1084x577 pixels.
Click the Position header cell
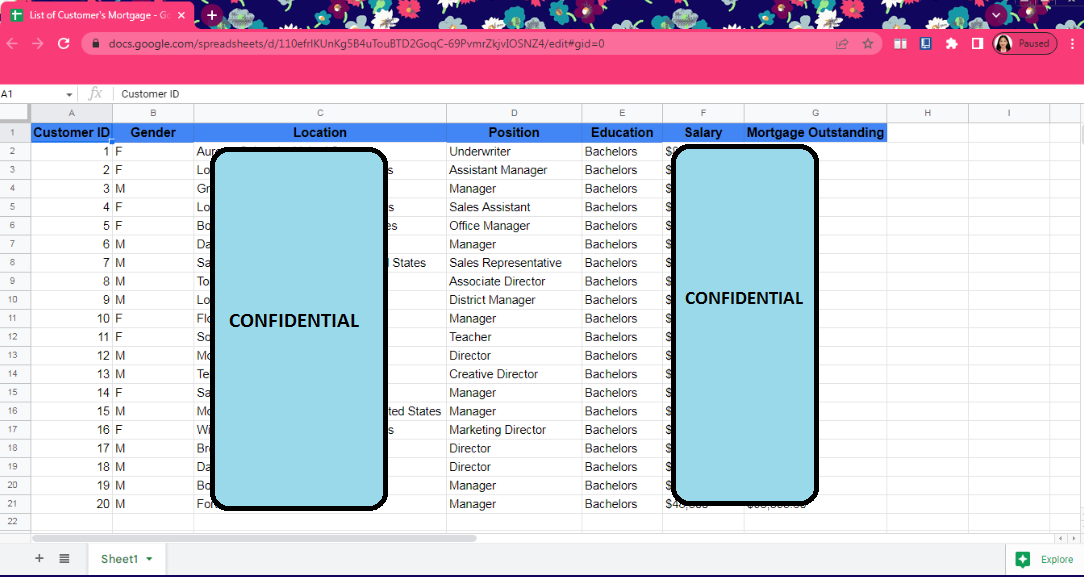[x=514, y=133]
